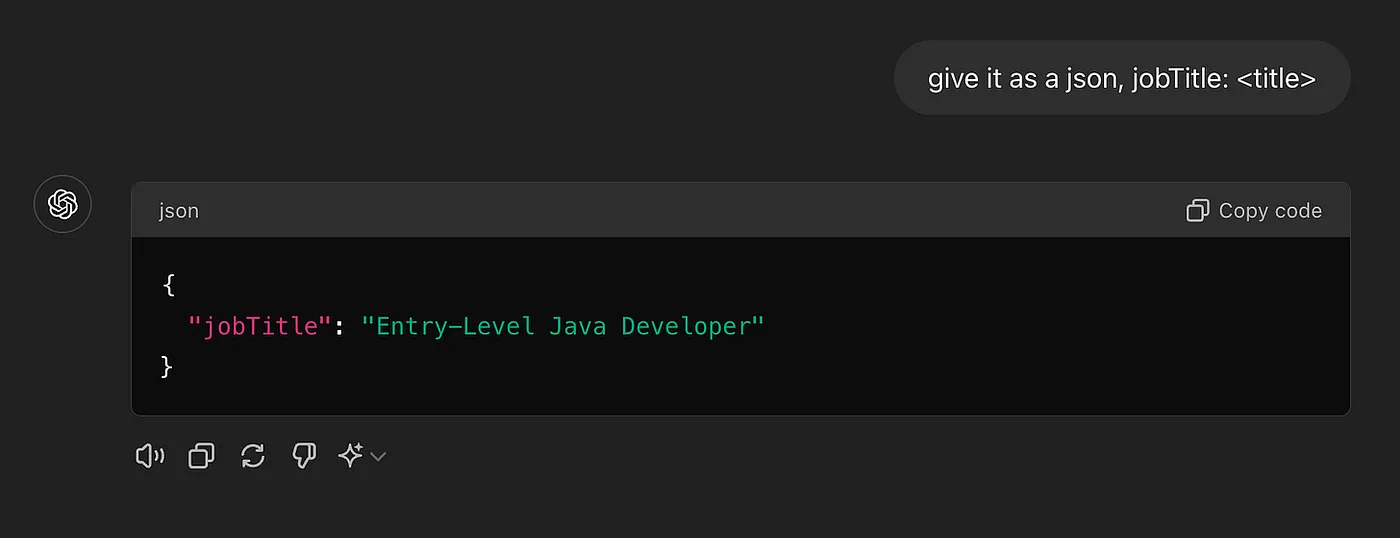The width and height of the screenshot is (1400, 538).
Task: Click the ChatGPT logo avatar
Action: click(x=63, y=204)
